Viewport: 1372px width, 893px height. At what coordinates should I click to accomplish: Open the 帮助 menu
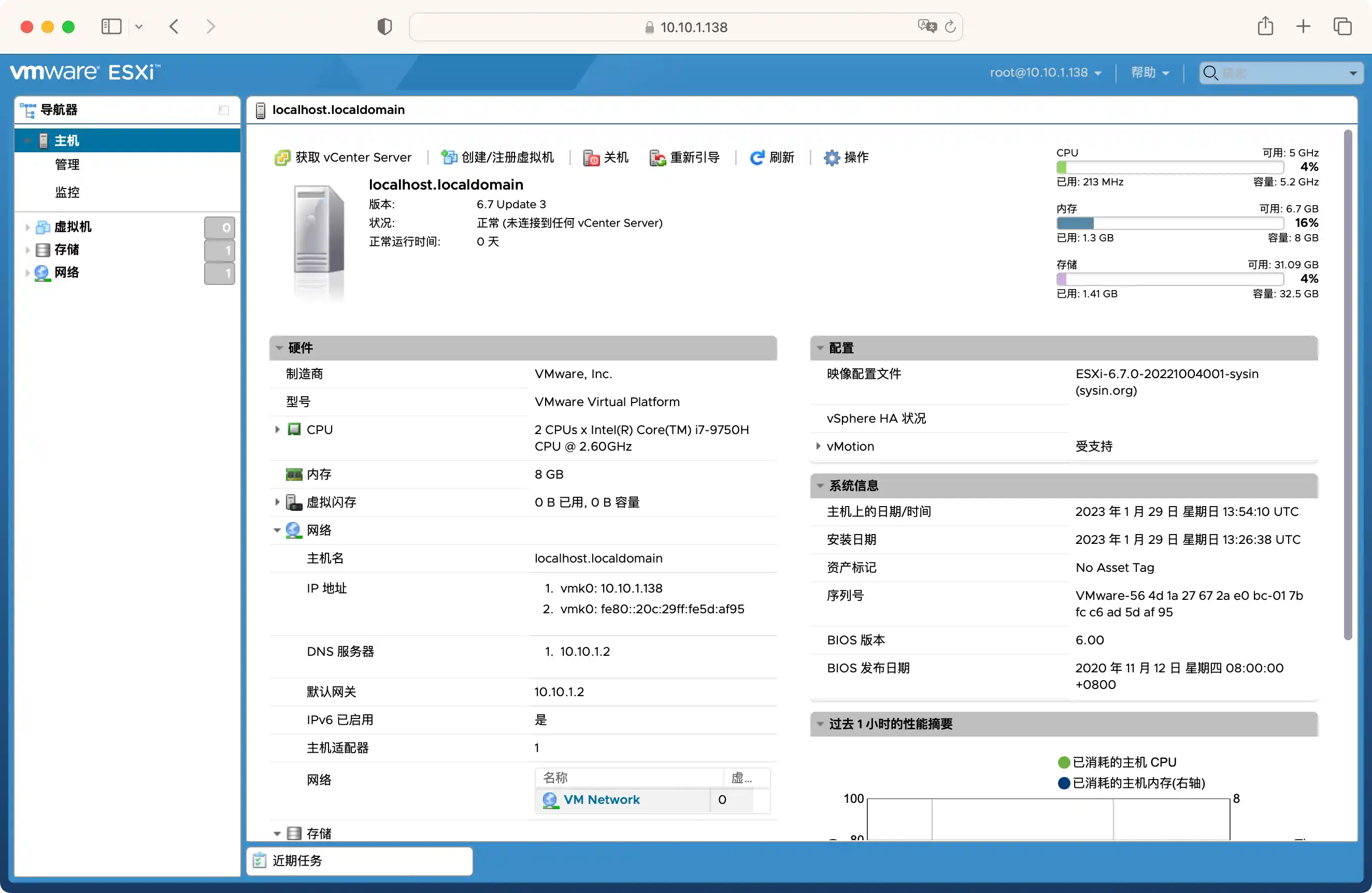(x=1147, y=72)
